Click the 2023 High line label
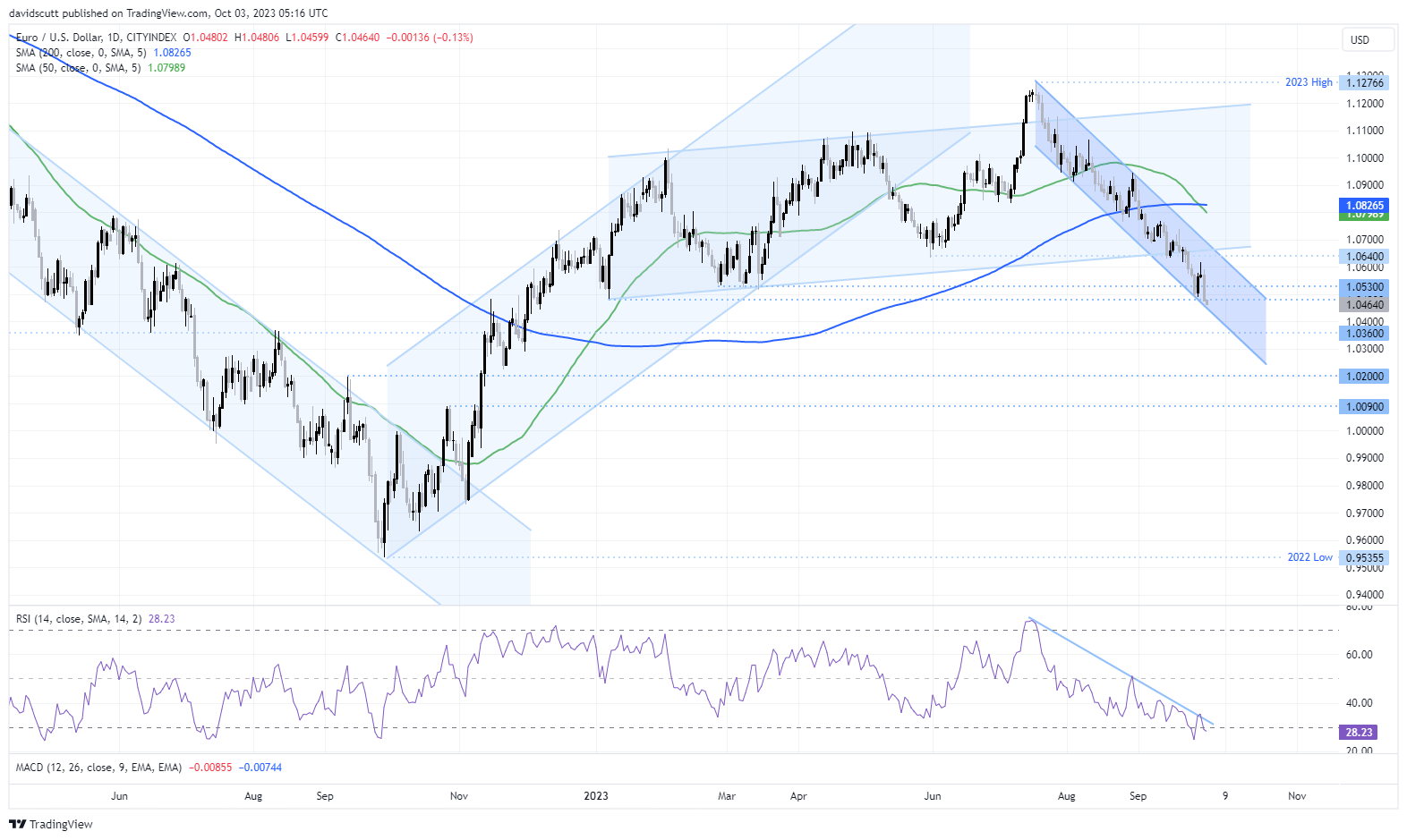This screenshot has height=840, width=1407. tap(1309, 82)
